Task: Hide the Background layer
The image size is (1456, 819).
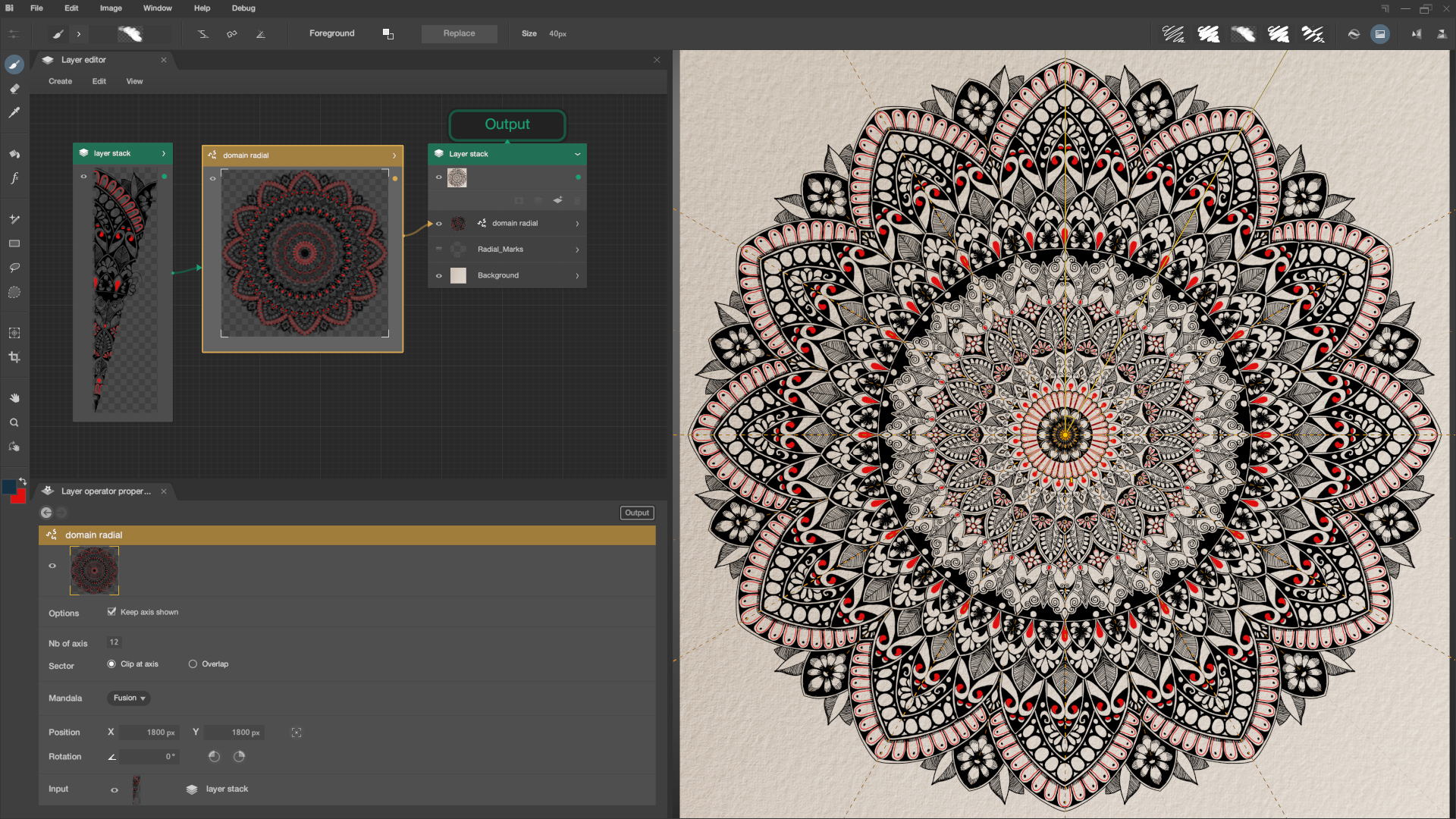Action: (439, 276)
